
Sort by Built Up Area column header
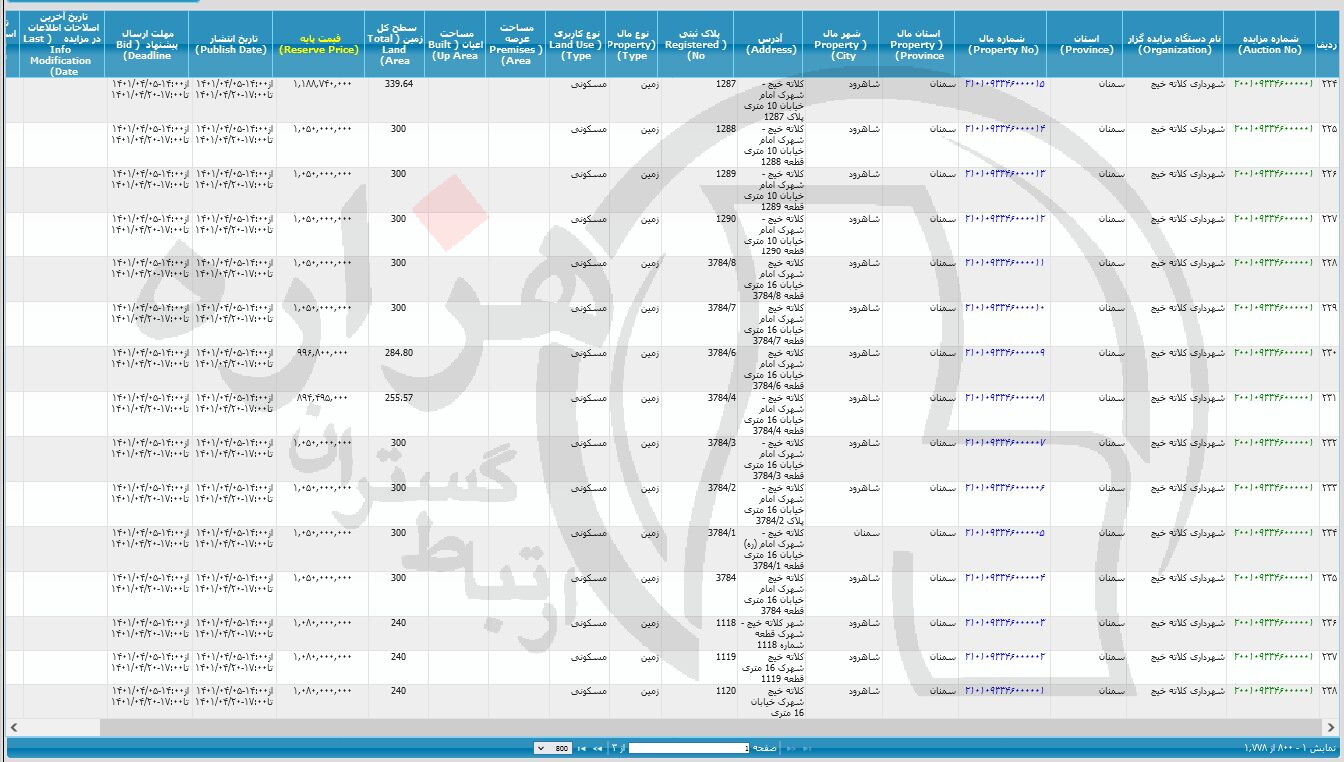coord(455,44)
